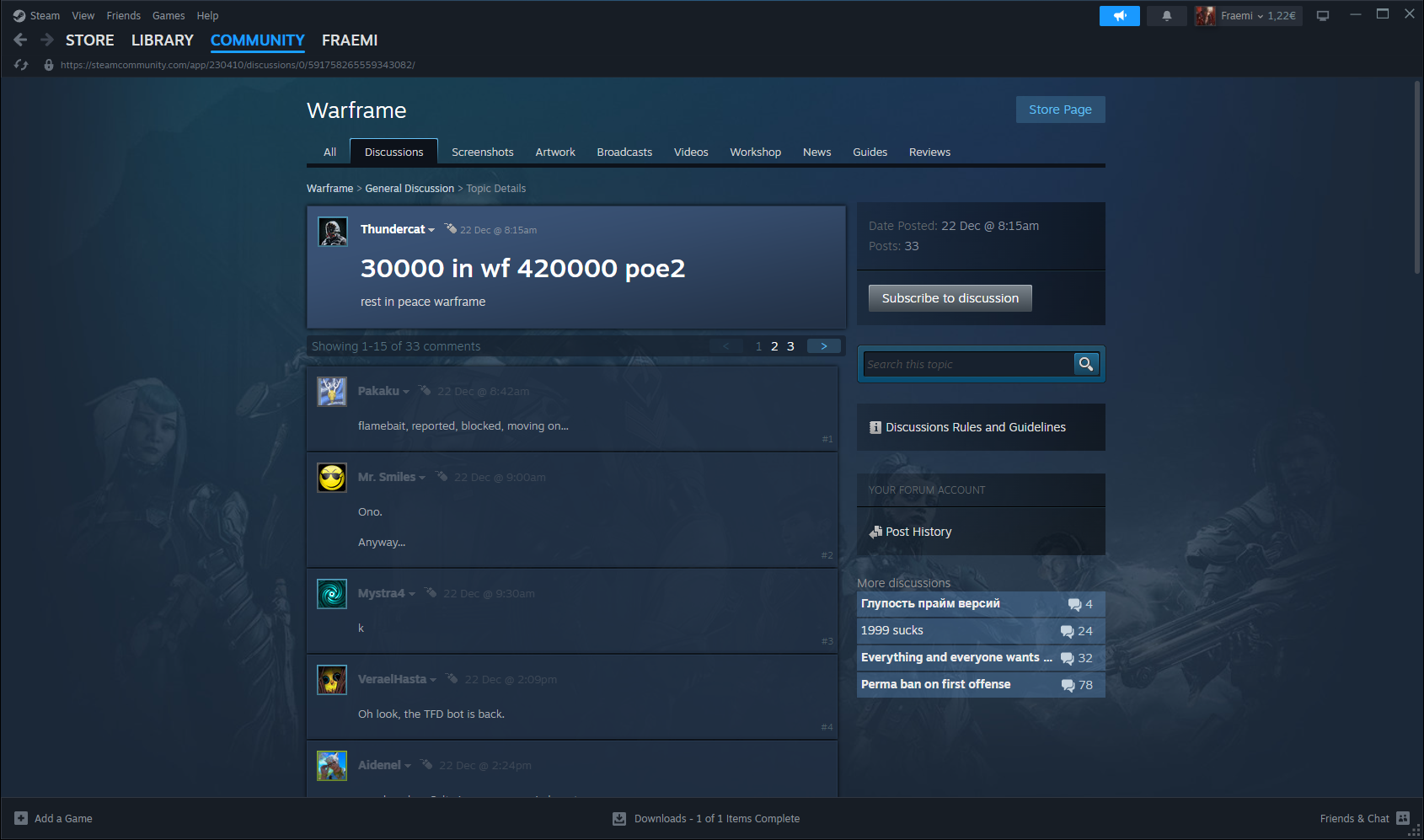Click the badge icon next to Aidenel's name
This screenshot has width=1424, height=840.
[x=426, y=764]
